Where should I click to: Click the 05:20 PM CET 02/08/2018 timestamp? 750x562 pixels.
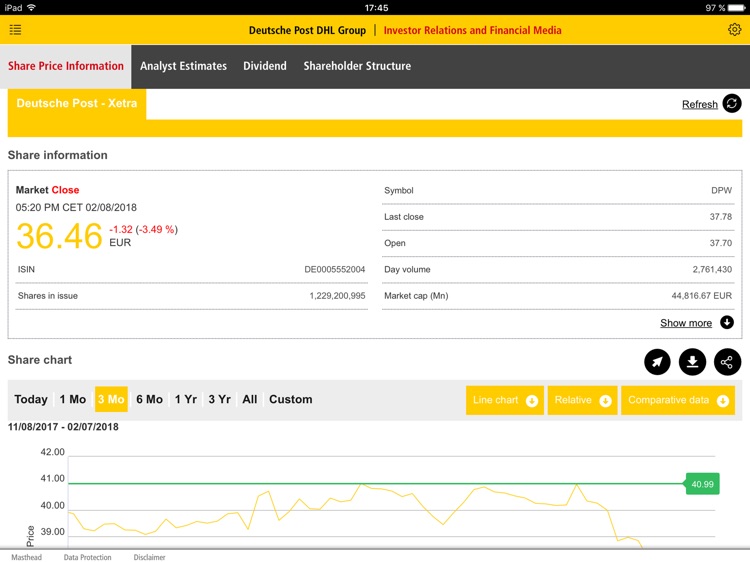[76, 208]
